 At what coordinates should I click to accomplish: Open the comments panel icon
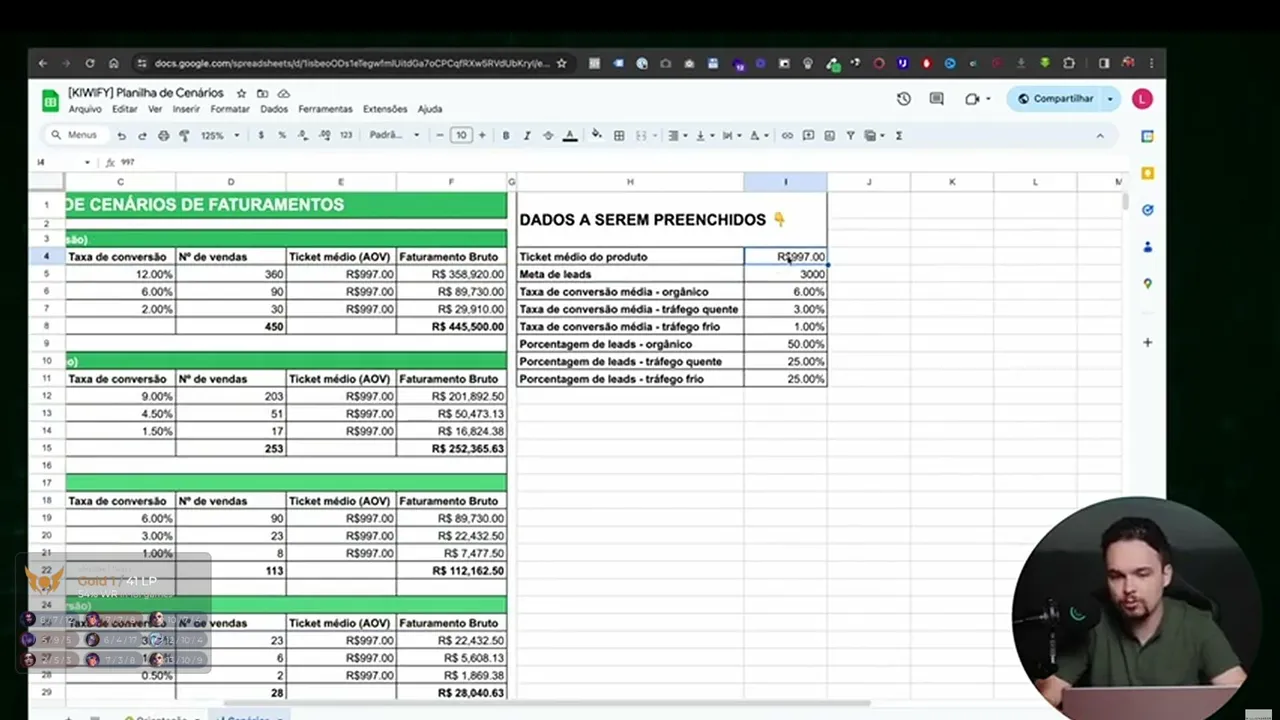(x=937, y=99)
